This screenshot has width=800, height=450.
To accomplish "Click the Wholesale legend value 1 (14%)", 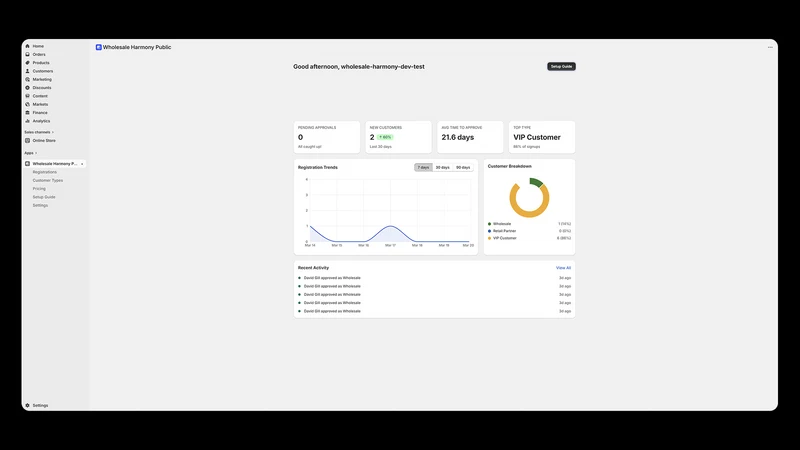I will coord(564,224).
